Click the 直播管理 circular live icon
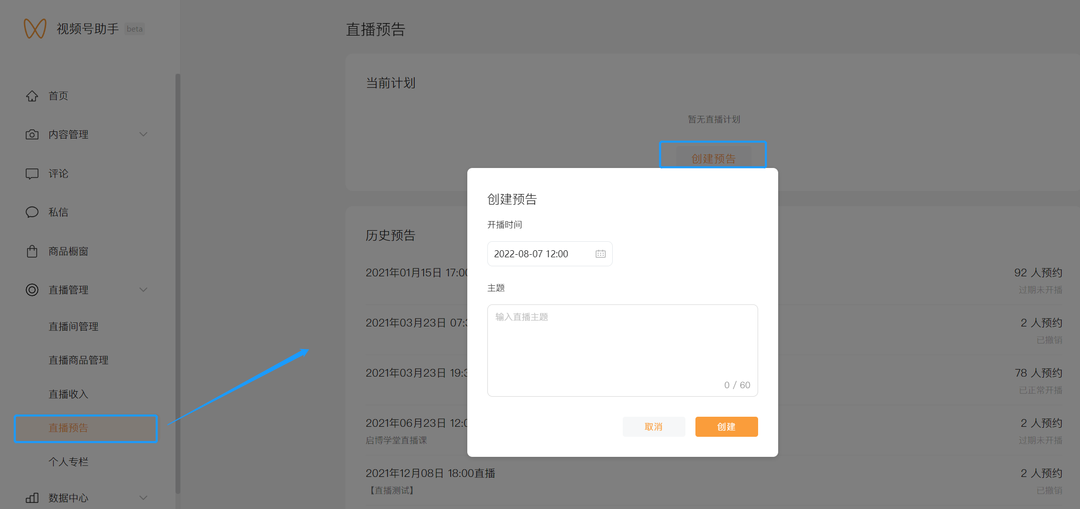The height and width of the screenshot is (509, 1080). click(x=32, y=290)
